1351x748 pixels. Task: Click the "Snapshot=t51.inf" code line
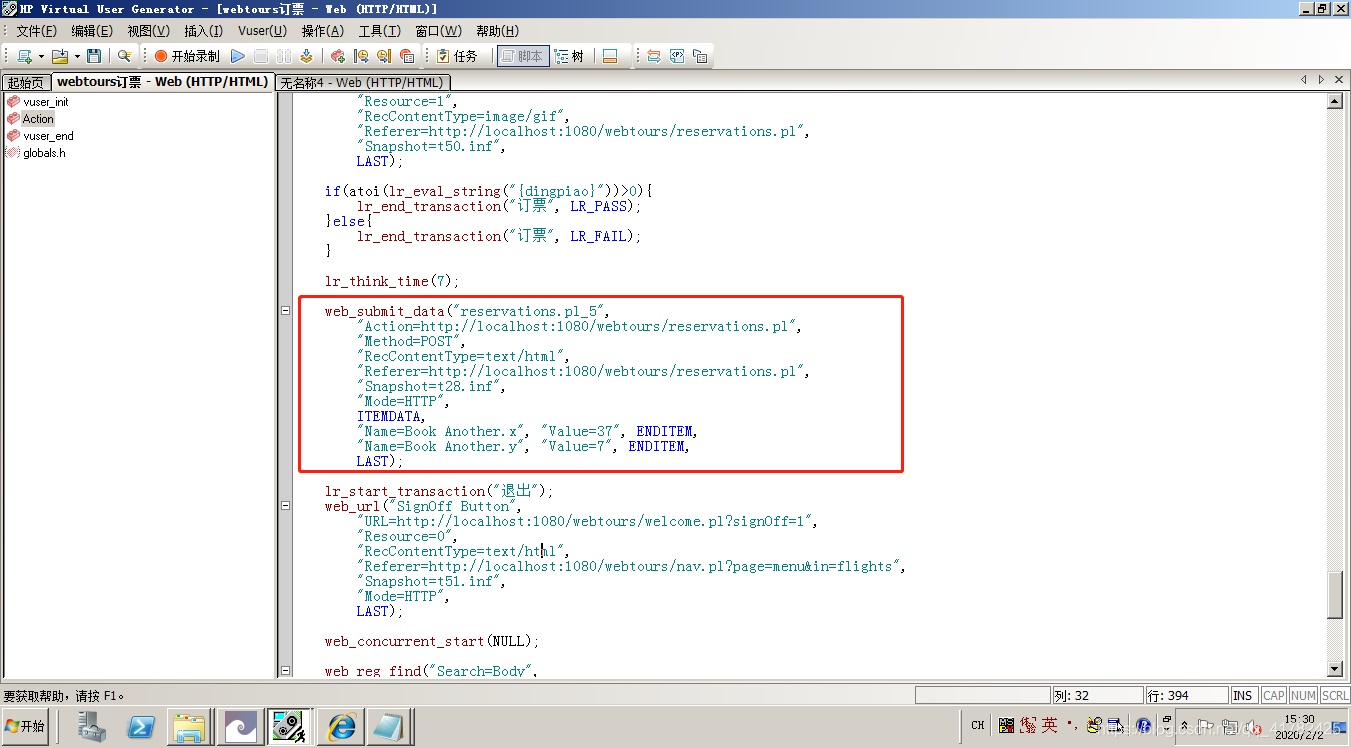click(x=431, y=581)
